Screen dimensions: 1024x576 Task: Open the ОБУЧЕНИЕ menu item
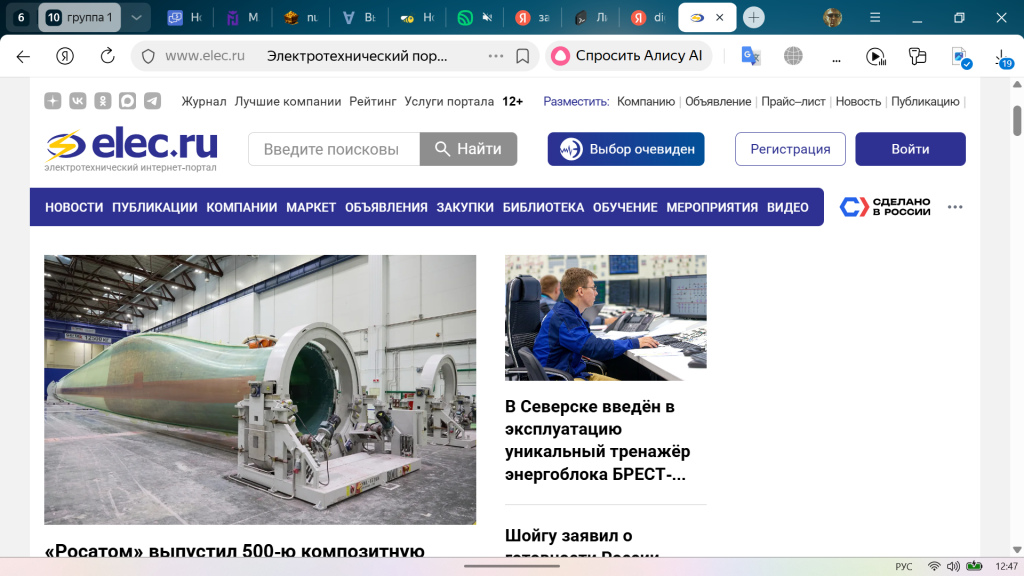[625, 208]
